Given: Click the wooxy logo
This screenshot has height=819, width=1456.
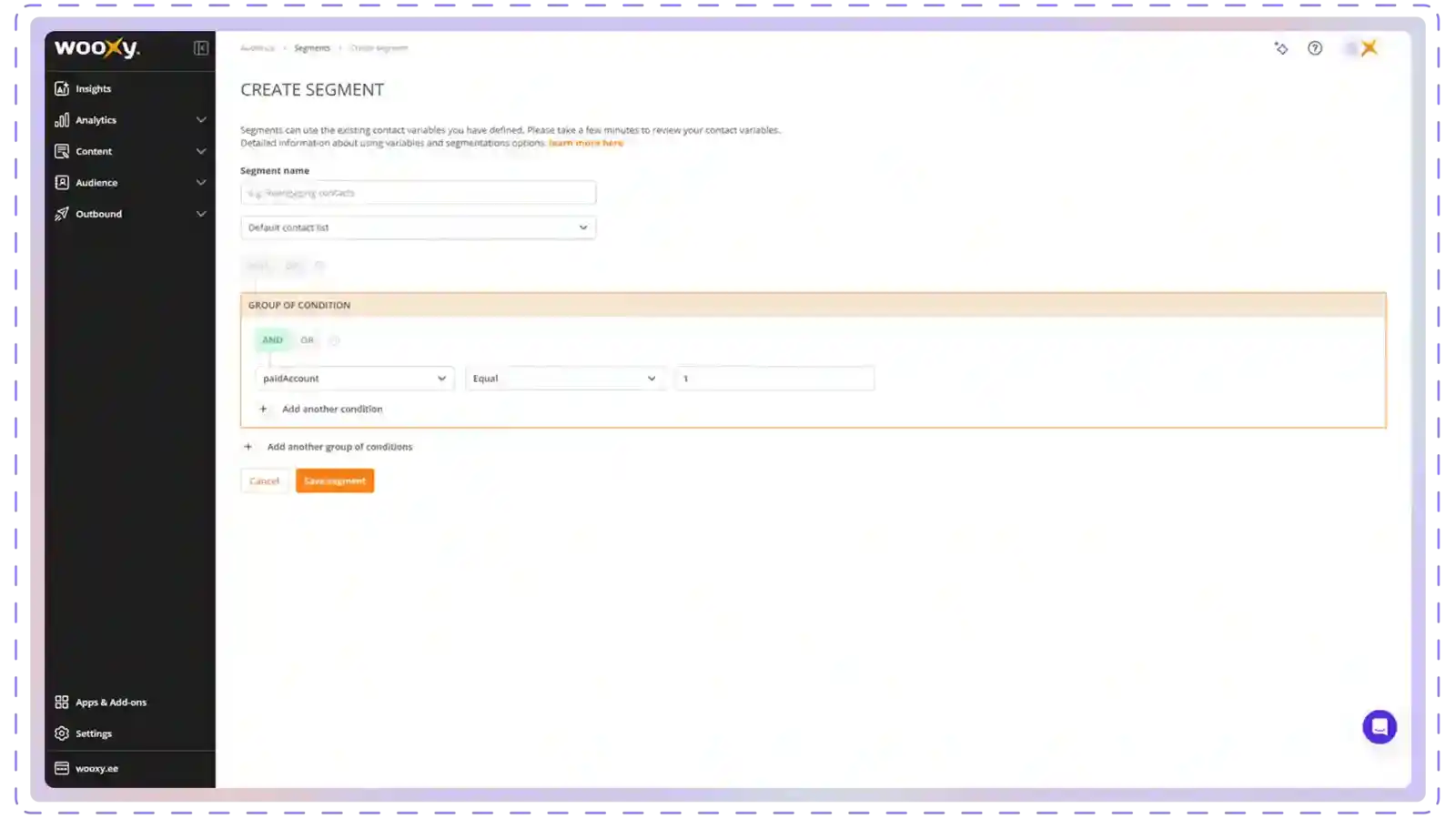Looking at the screenshot, I should (x=96, y=48).
